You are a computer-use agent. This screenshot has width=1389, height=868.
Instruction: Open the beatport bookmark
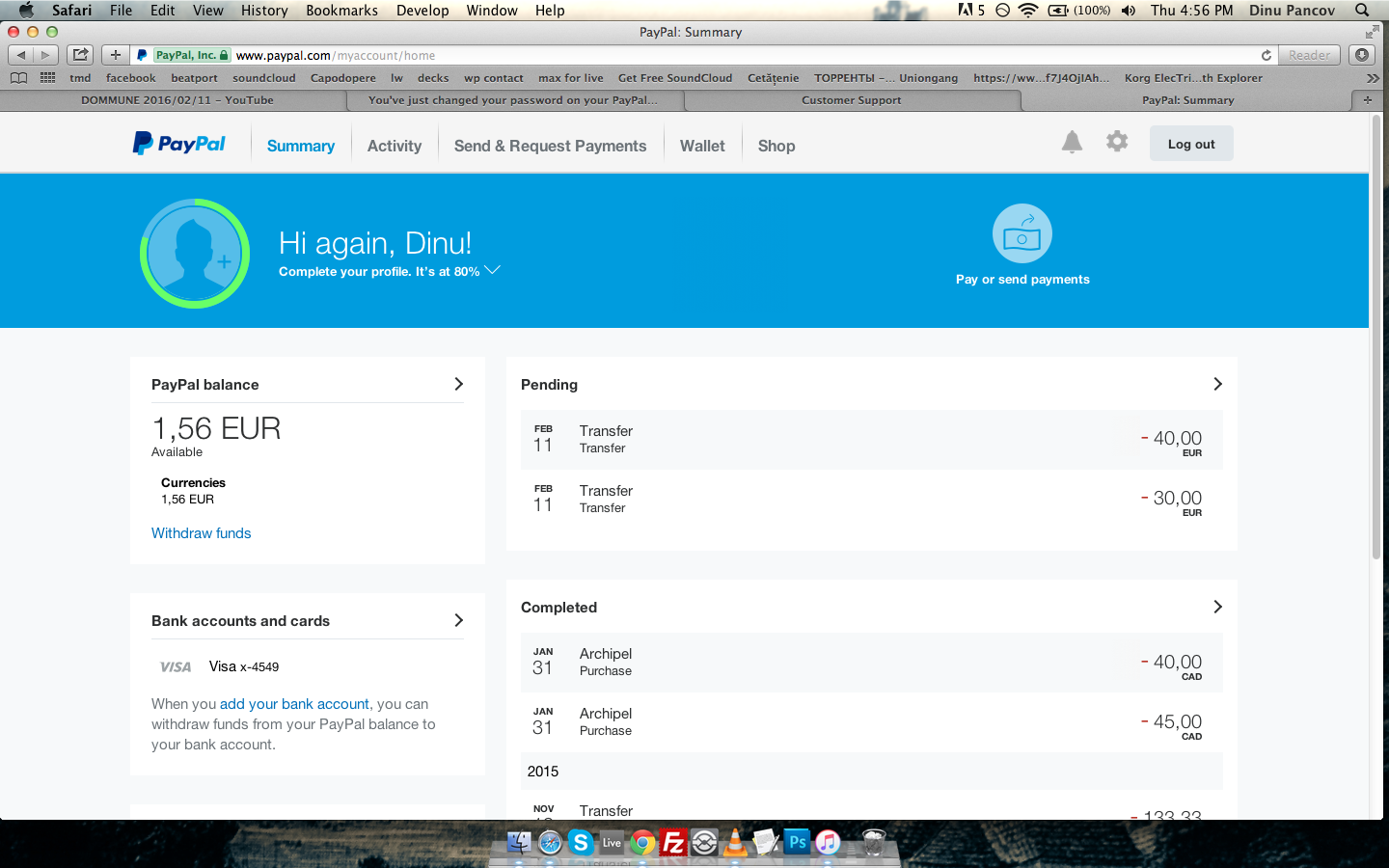click(x=194, y=78)
